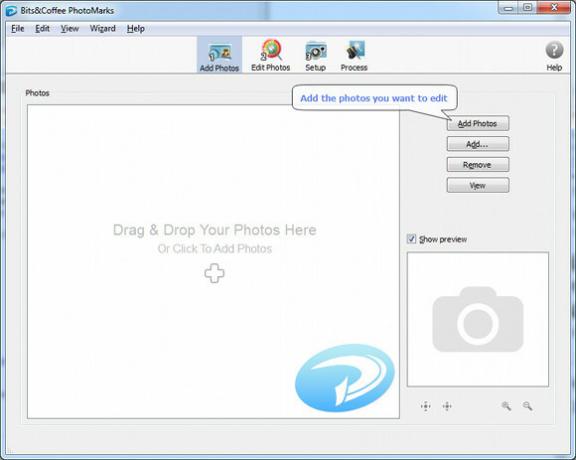The width and height of the screenshot is (576, 460).
Task: Click the Add Photos button on right
Action: pos(478,123)
